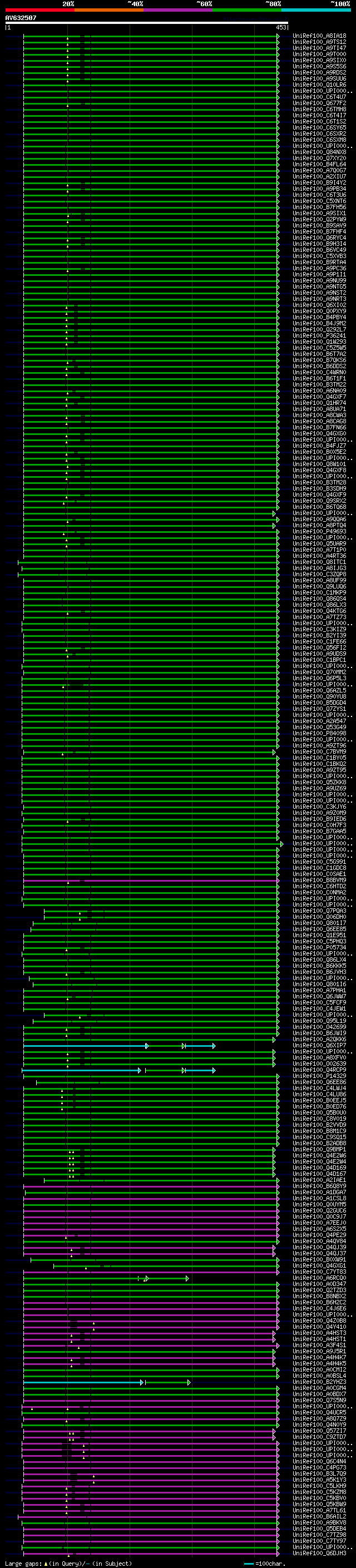356x1568 pixels.
Task: Select the UniRef100_A9PB34 label
Action: tap(319, 189)
